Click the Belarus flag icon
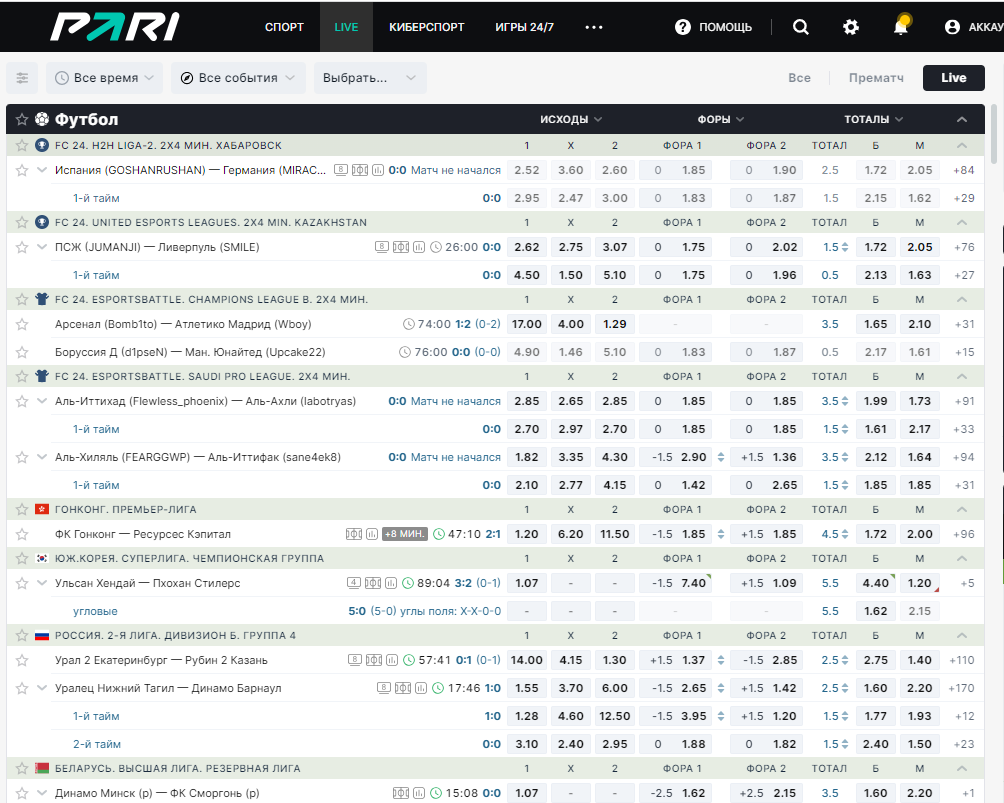 tap(42, 768)
